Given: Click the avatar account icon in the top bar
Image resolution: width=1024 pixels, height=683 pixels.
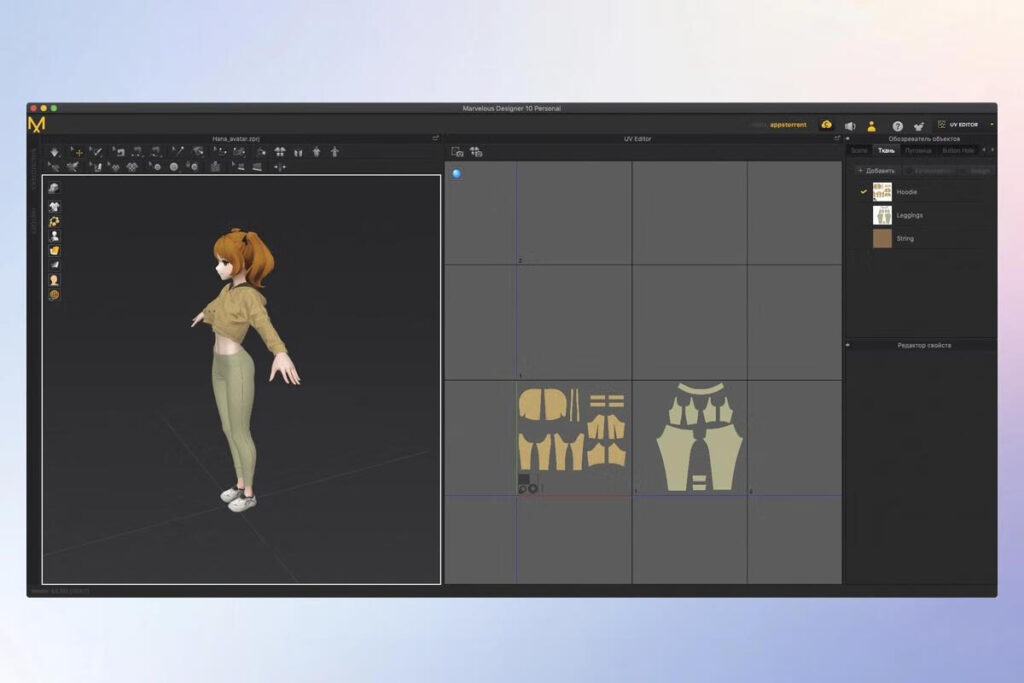Looking at the screenshot, I should coord(871,125).
